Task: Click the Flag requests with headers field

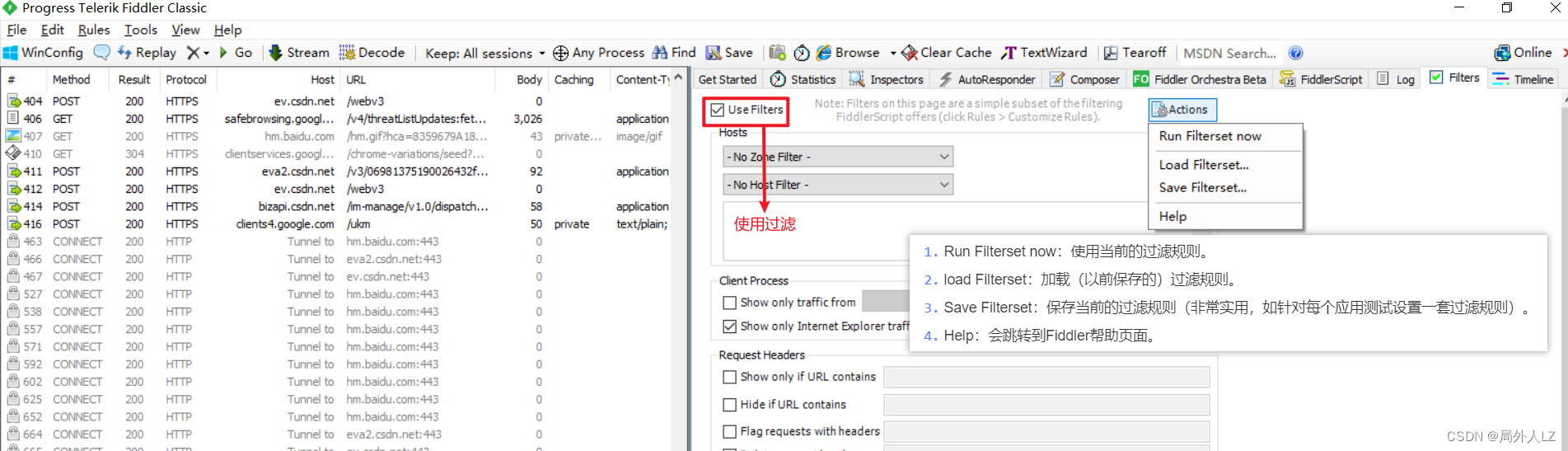Action: click(1046, 431)
